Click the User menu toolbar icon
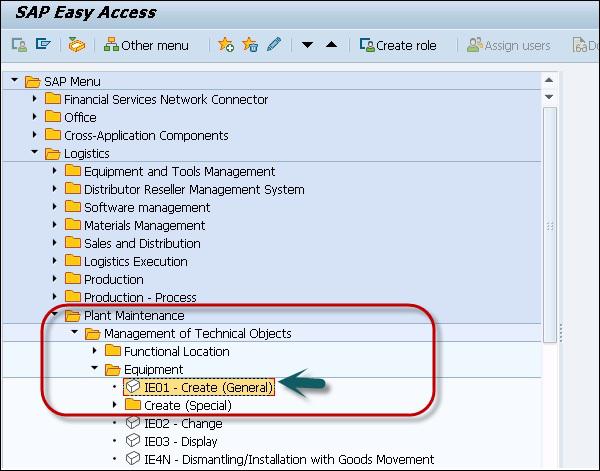The width and height of the screenshot is (600, 471). 19,45
